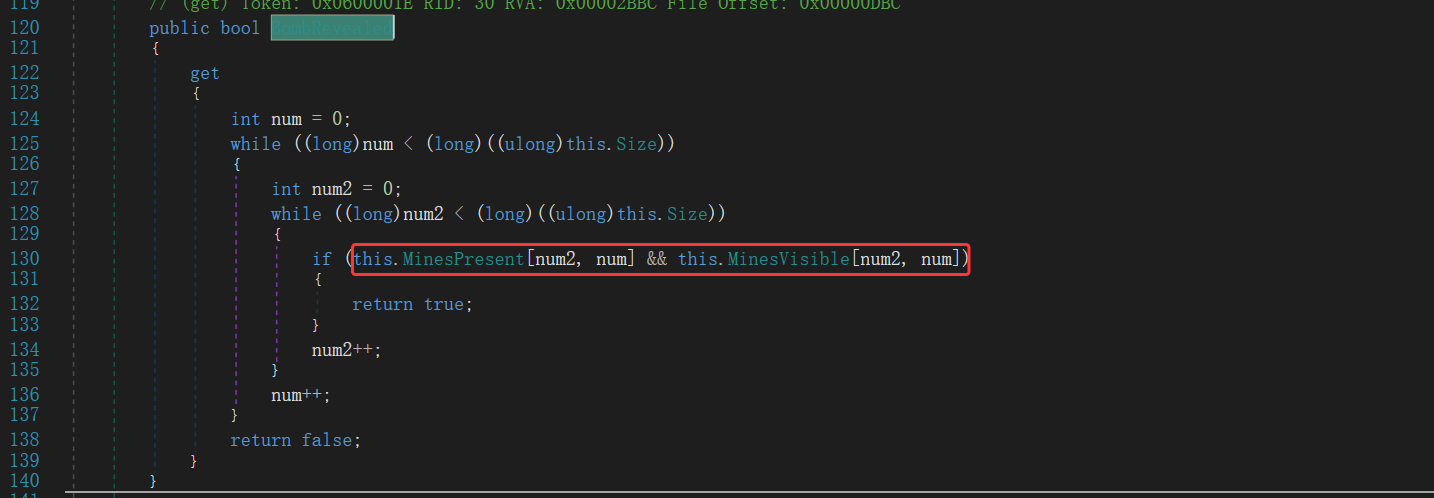
Task: Click the int num = 0 declaration
Action: (x=290, y=119)
